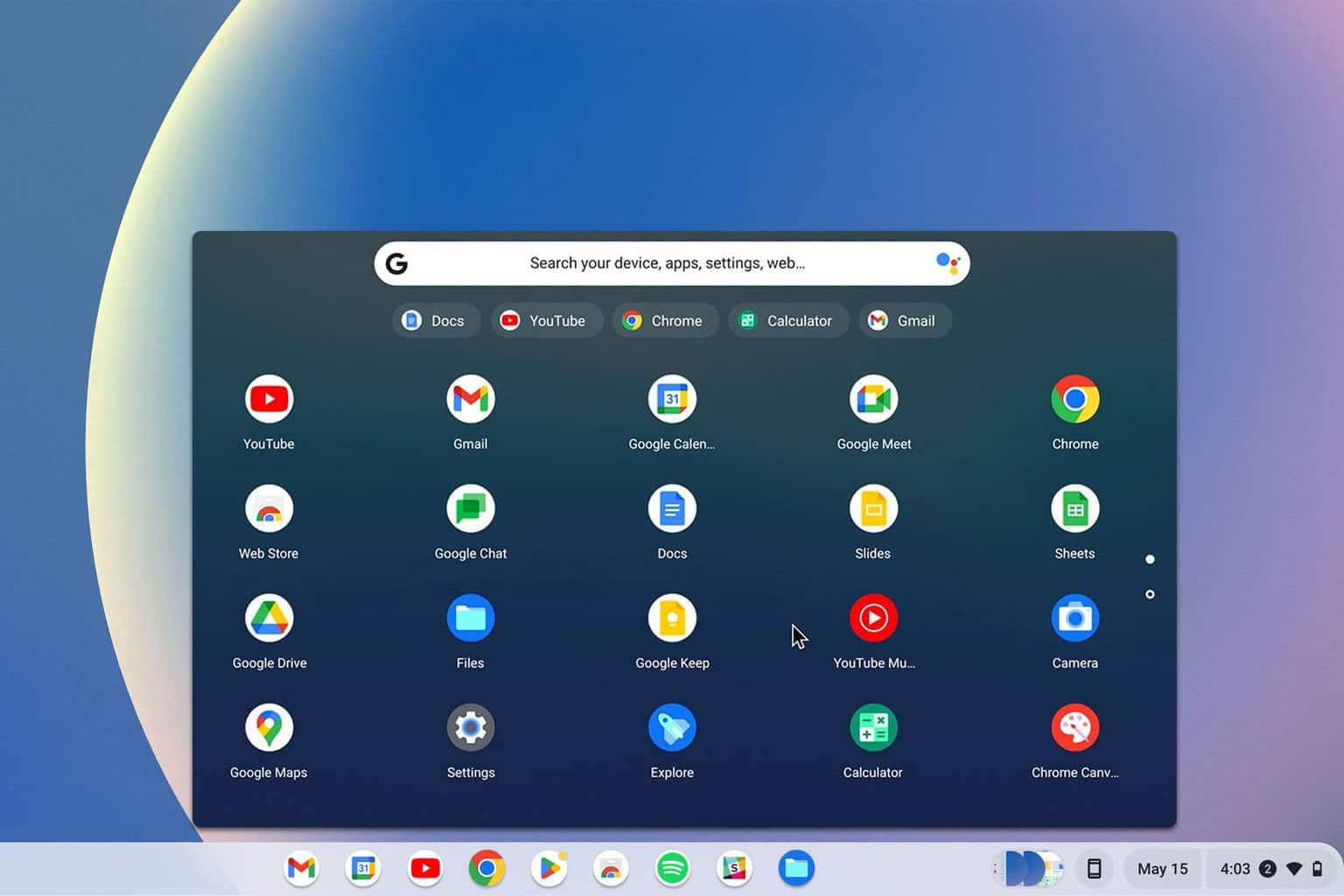This screenshot has width=1344, height=896.
Task: Open quick settings via the 4:03 clock
Action: (x=1235, y=869)
